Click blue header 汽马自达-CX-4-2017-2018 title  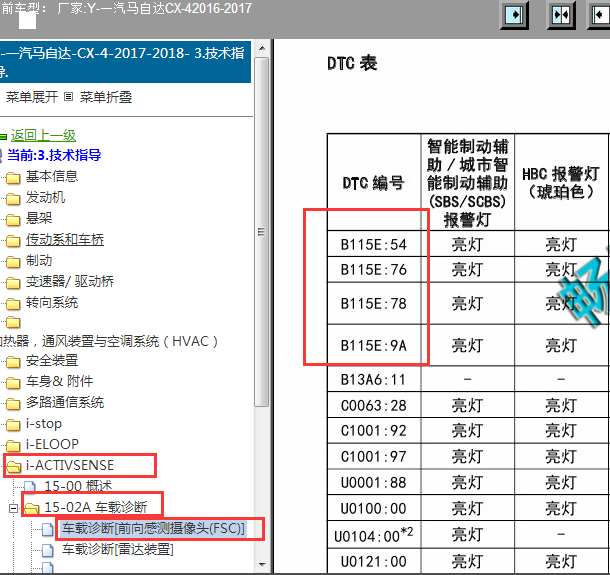(125, 61)
